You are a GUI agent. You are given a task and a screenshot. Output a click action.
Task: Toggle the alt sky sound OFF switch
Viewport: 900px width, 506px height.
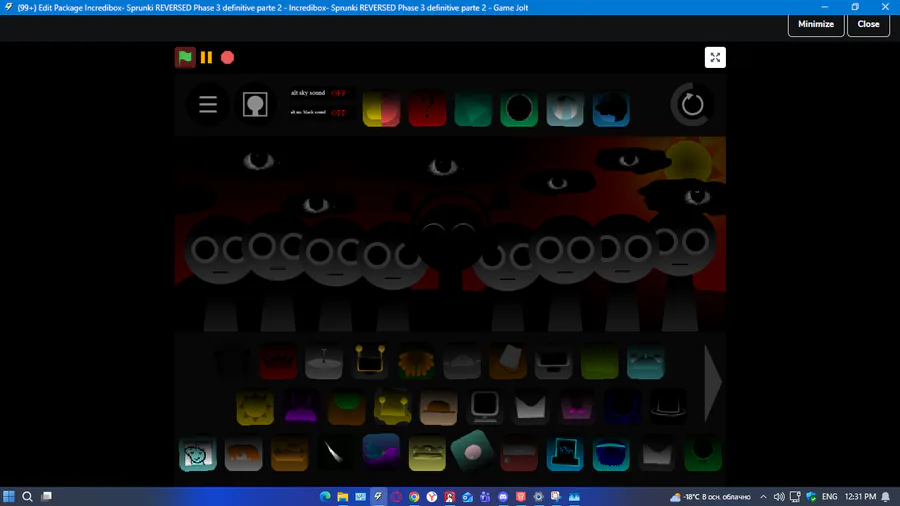pyautogui.click(x=338, y=93)
